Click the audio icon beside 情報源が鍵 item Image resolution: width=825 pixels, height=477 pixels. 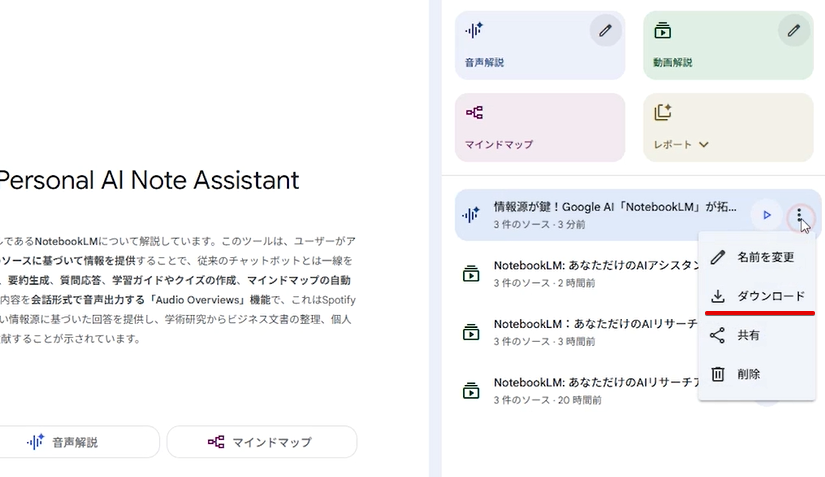[x=470, y=215]
